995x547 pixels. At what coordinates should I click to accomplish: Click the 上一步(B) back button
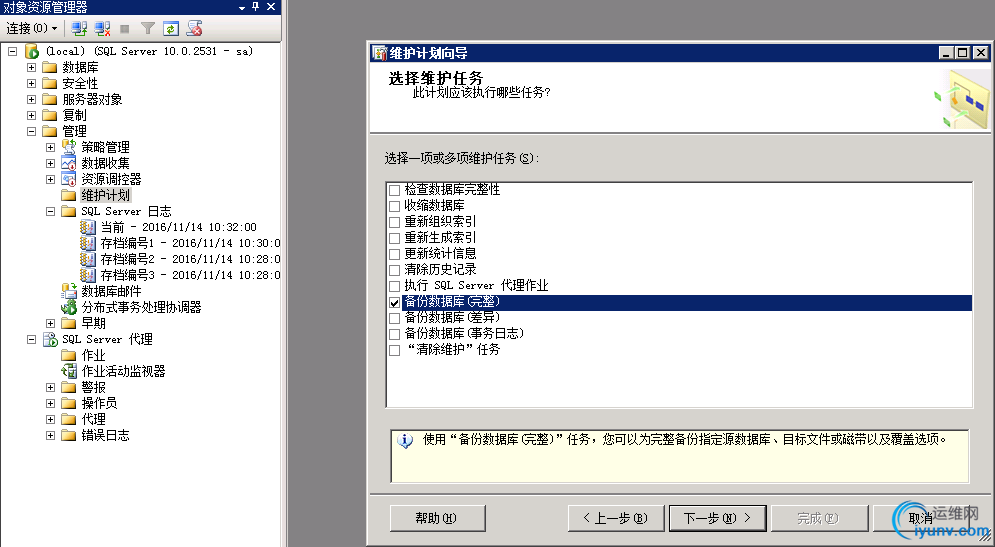pos(616,518)
